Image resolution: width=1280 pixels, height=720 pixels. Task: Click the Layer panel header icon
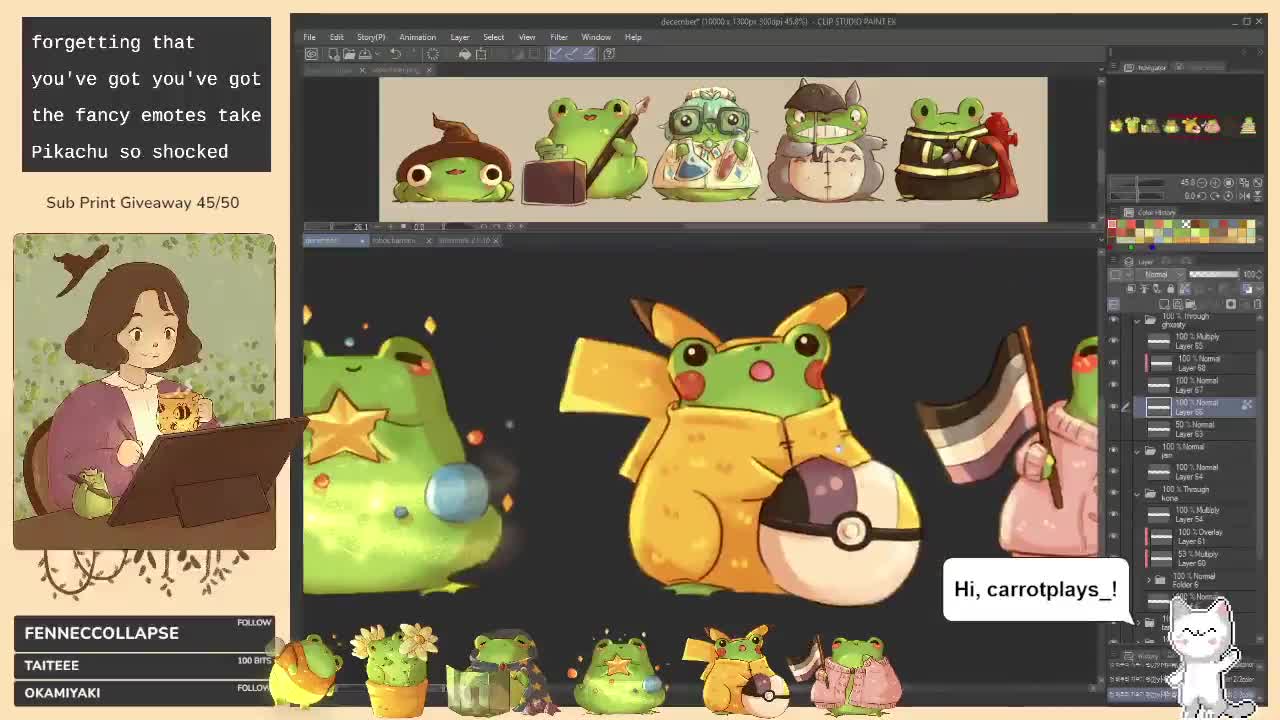tap(1128, 262)
